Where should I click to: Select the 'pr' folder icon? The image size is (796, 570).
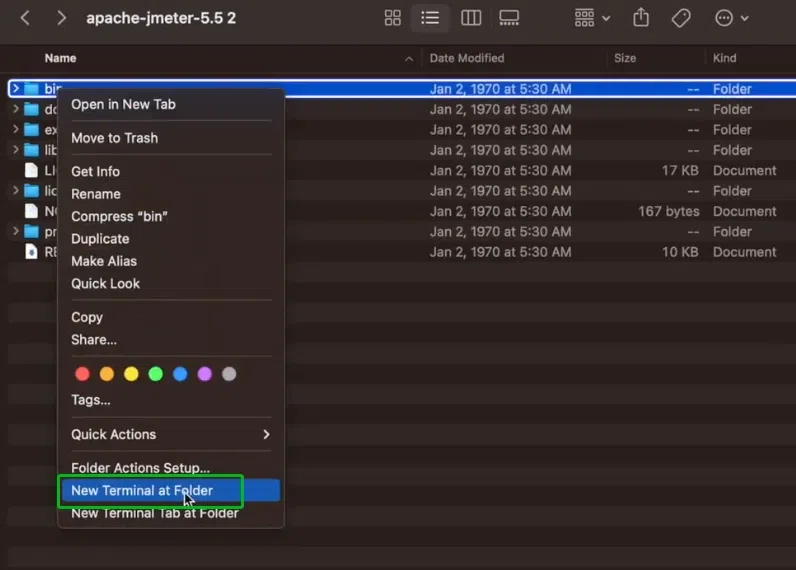pyautogui.click(x=31, y=231)
